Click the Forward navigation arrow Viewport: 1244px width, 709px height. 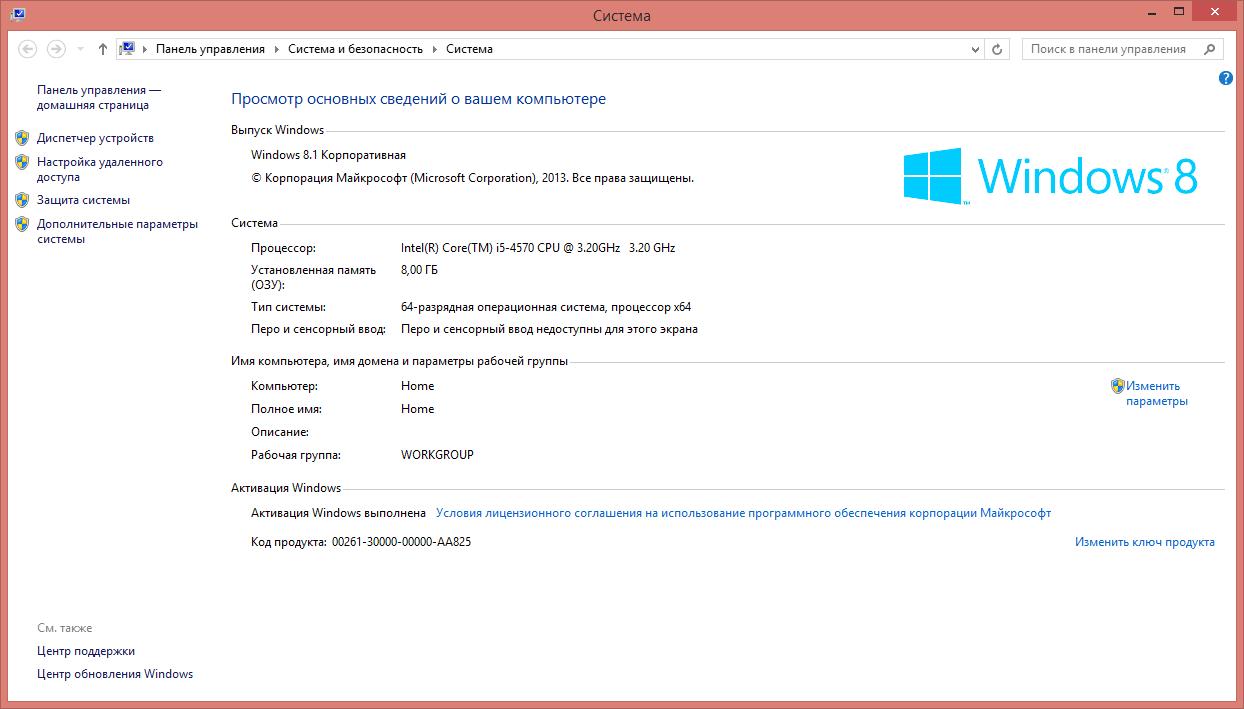pyautogui.click(x=56, y=48)
